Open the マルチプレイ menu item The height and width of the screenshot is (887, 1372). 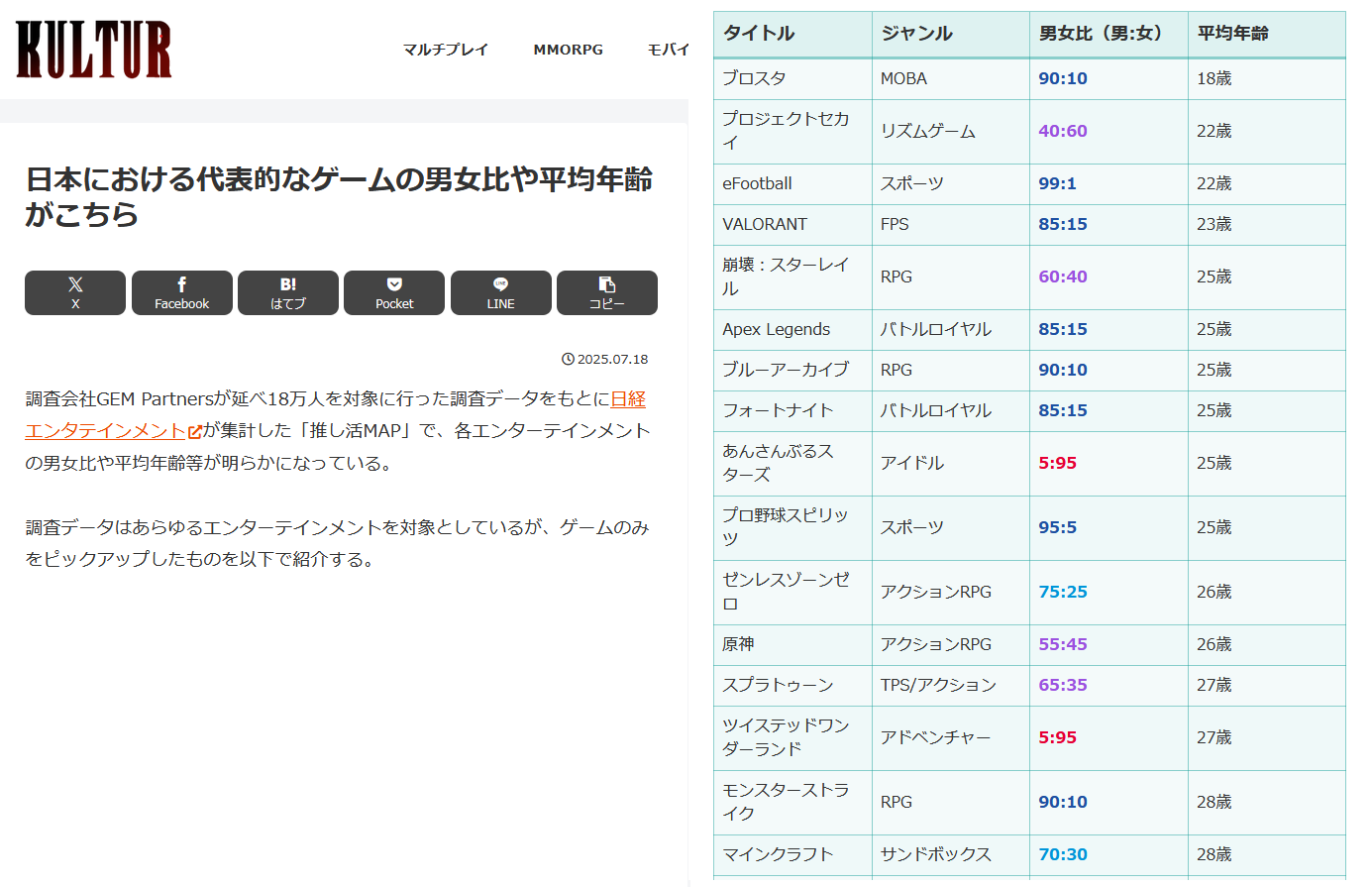tap(446, 50)
